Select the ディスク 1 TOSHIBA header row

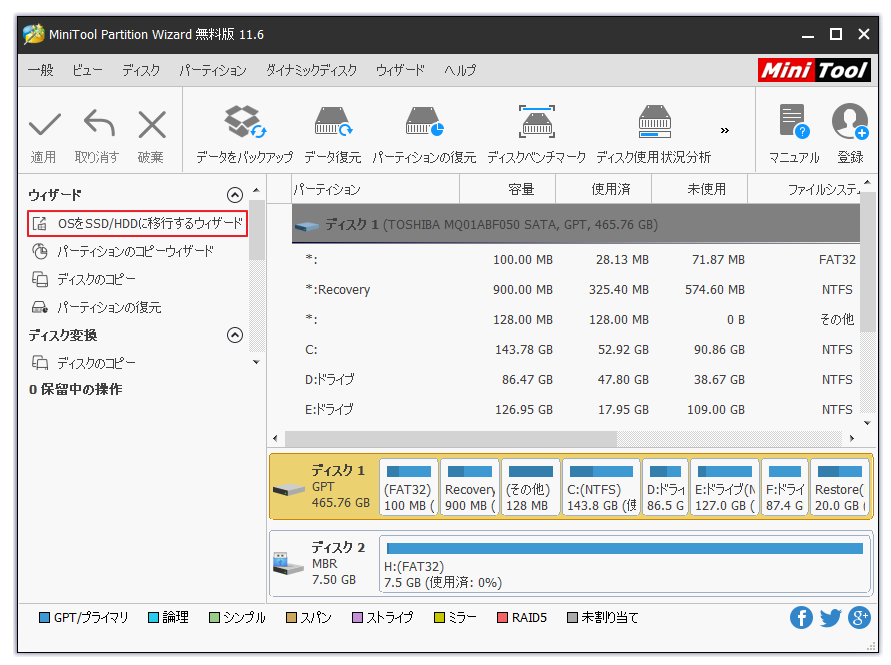pos(576,225)
